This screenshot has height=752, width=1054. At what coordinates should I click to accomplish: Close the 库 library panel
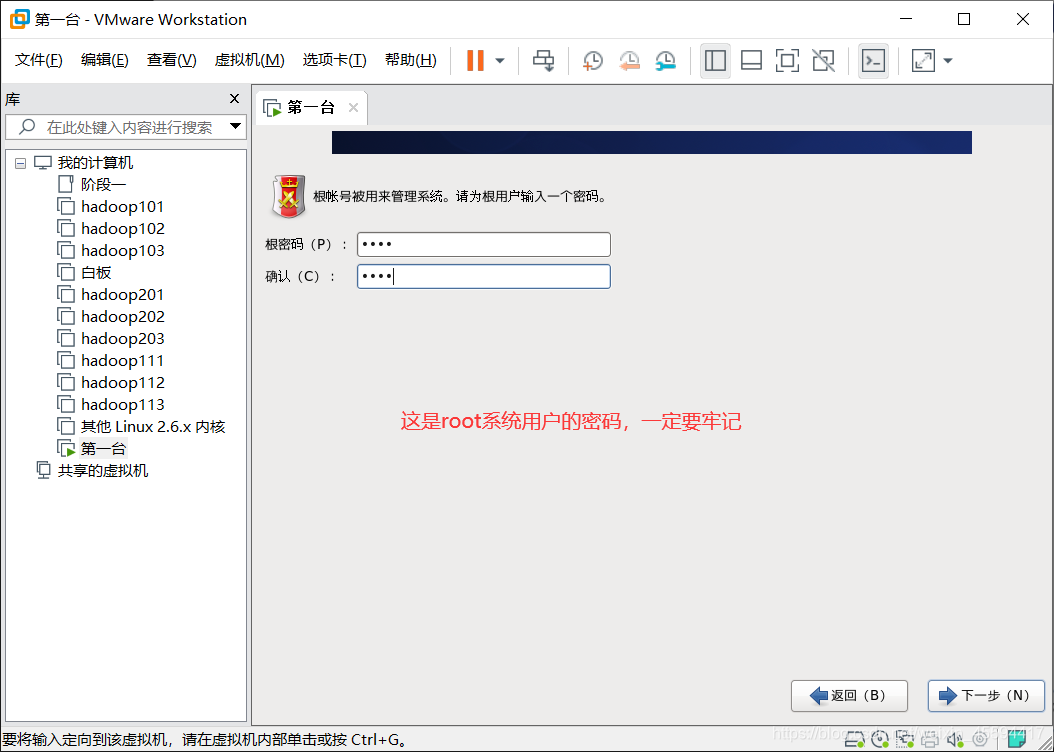234,99
